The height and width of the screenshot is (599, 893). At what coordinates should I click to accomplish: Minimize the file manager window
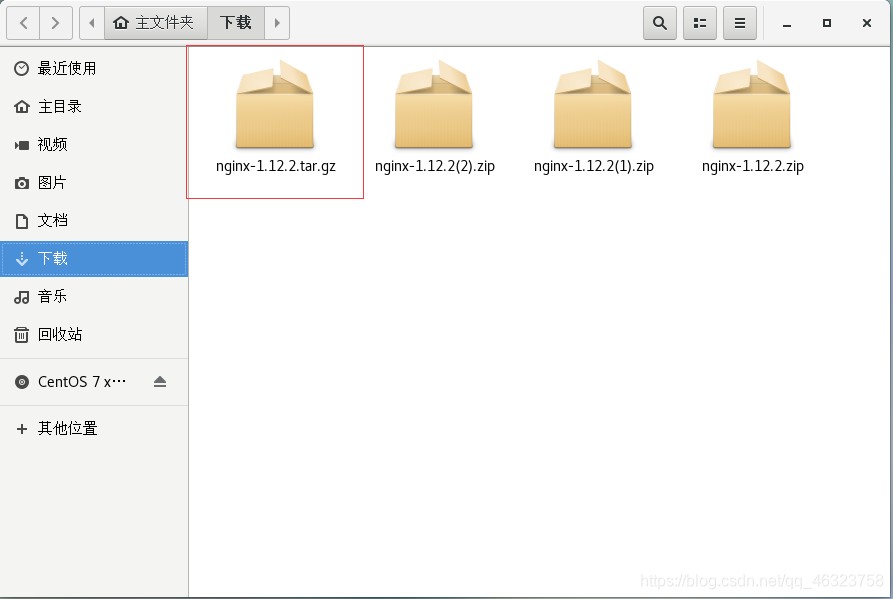[787, 23]
